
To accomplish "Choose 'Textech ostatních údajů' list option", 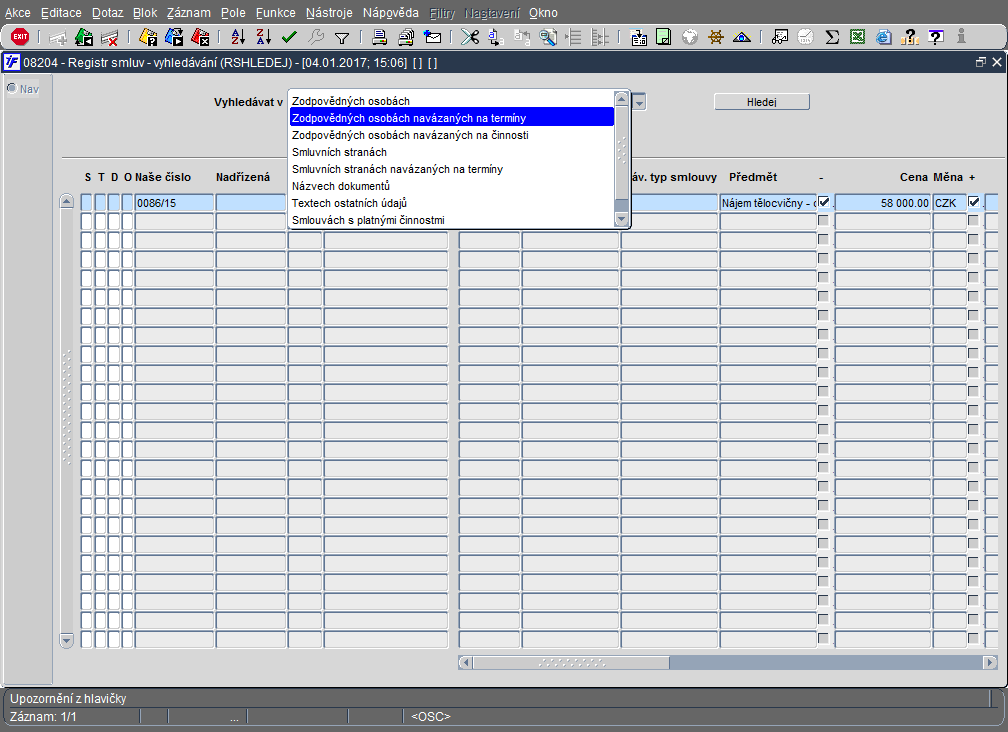I will pos(451,203).
